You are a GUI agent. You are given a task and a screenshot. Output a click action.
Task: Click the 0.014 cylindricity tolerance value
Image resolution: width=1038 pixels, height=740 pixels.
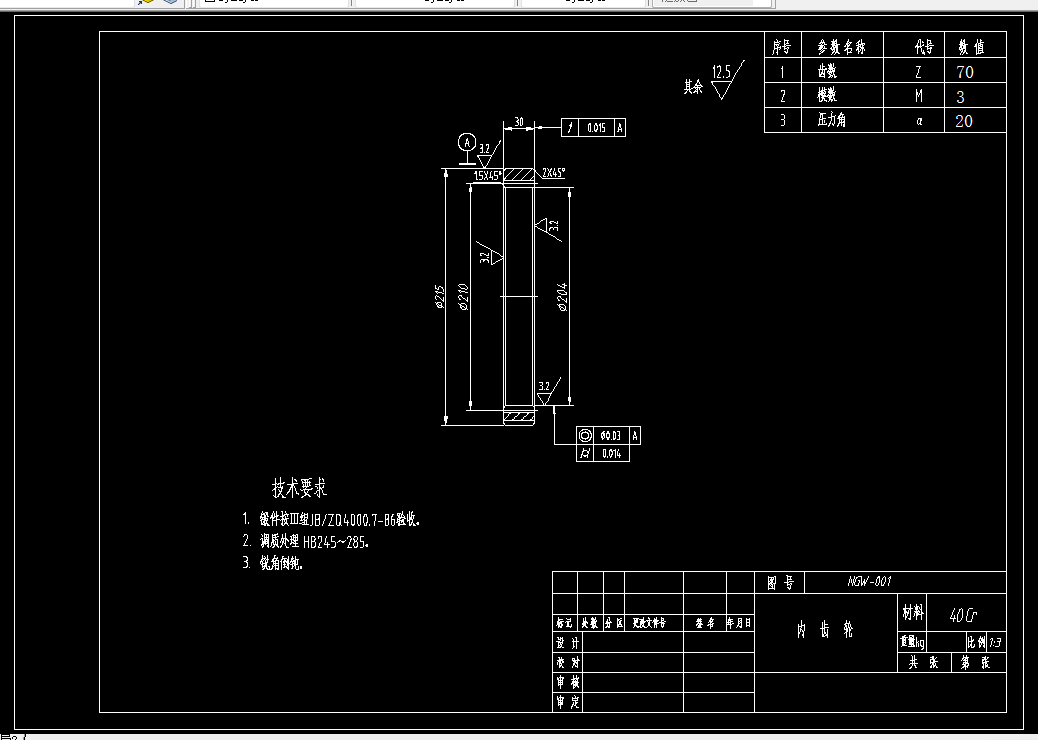pyautogui.click(x=612, y=454)
